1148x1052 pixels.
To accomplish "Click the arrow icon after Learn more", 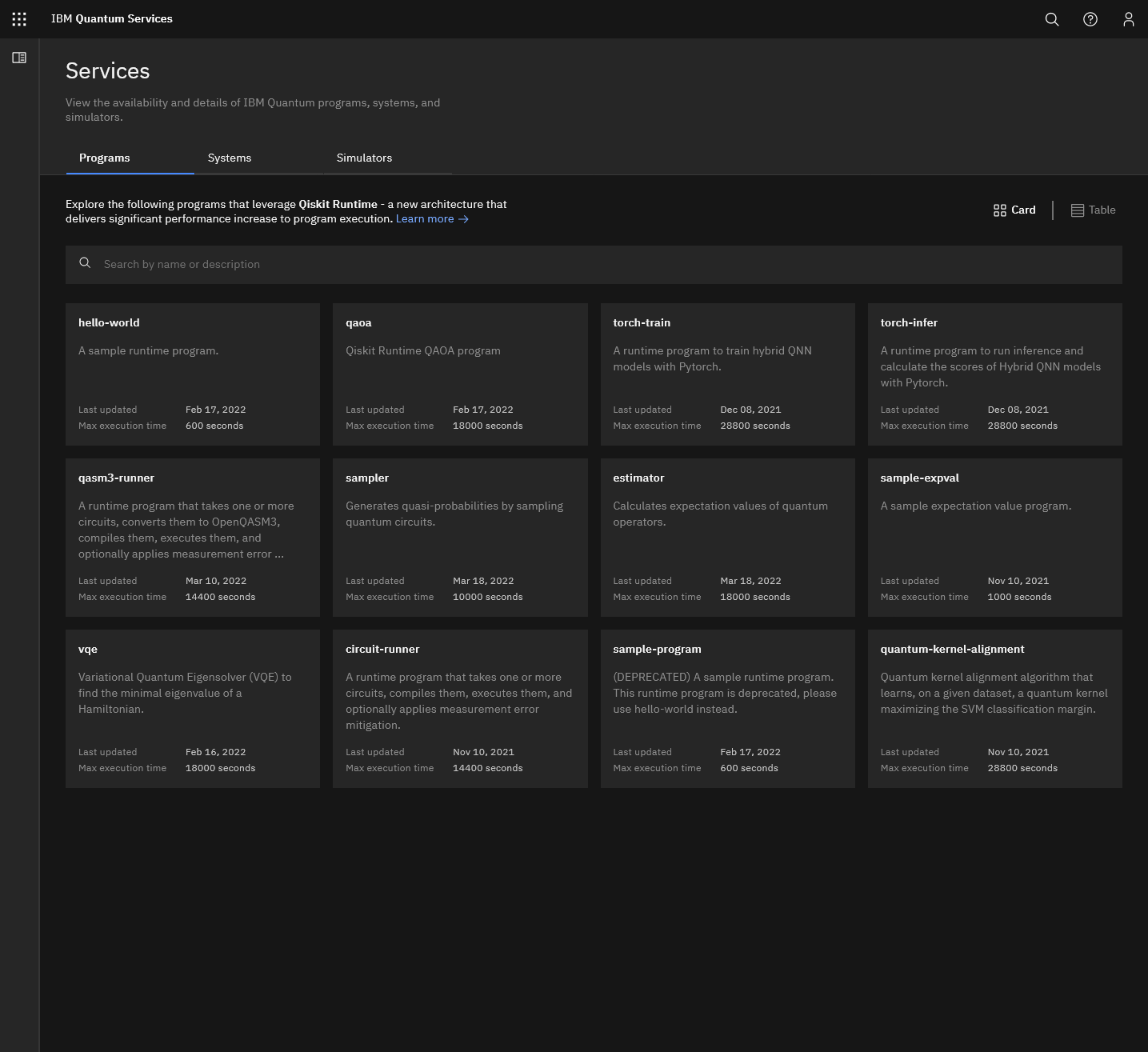I will (x=463, y=219).
